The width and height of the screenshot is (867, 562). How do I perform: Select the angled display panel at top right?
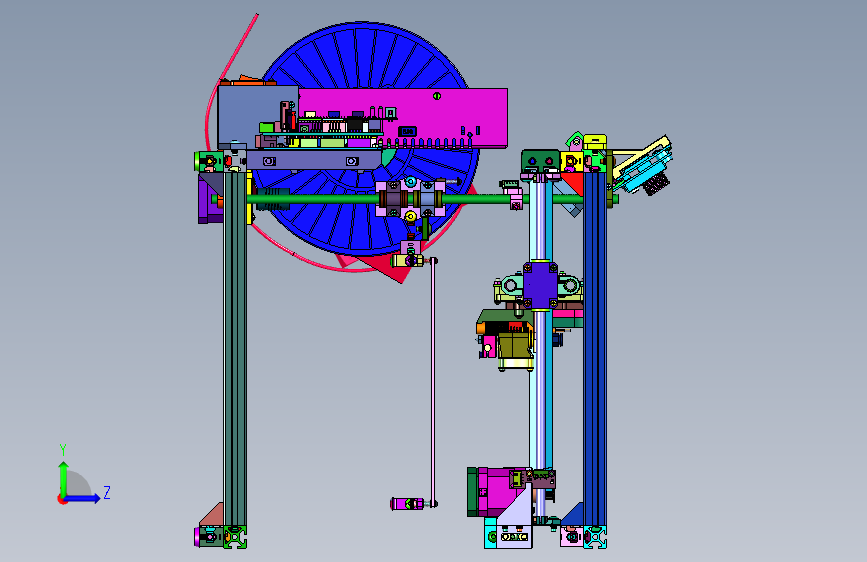644,163
